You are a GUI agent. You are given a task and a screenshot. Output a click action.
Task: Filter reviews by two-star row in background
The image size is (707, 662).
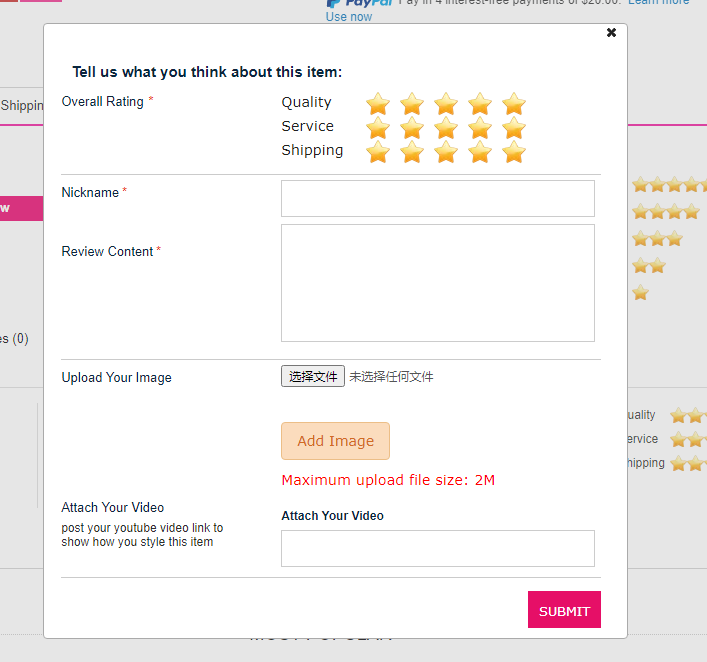(649, 266)
